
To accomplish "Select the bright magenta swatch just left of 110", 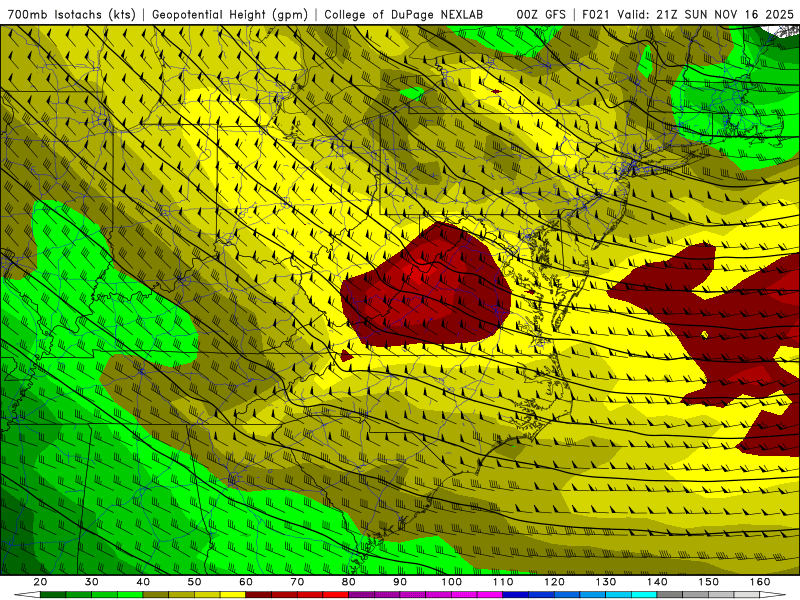I will click(490, 595).
